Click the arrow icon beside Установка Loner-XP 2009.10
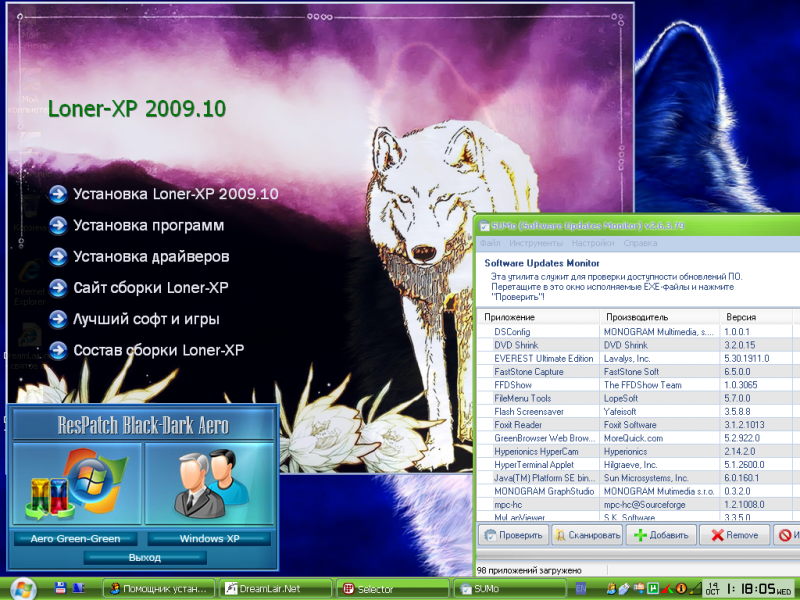 58,194
